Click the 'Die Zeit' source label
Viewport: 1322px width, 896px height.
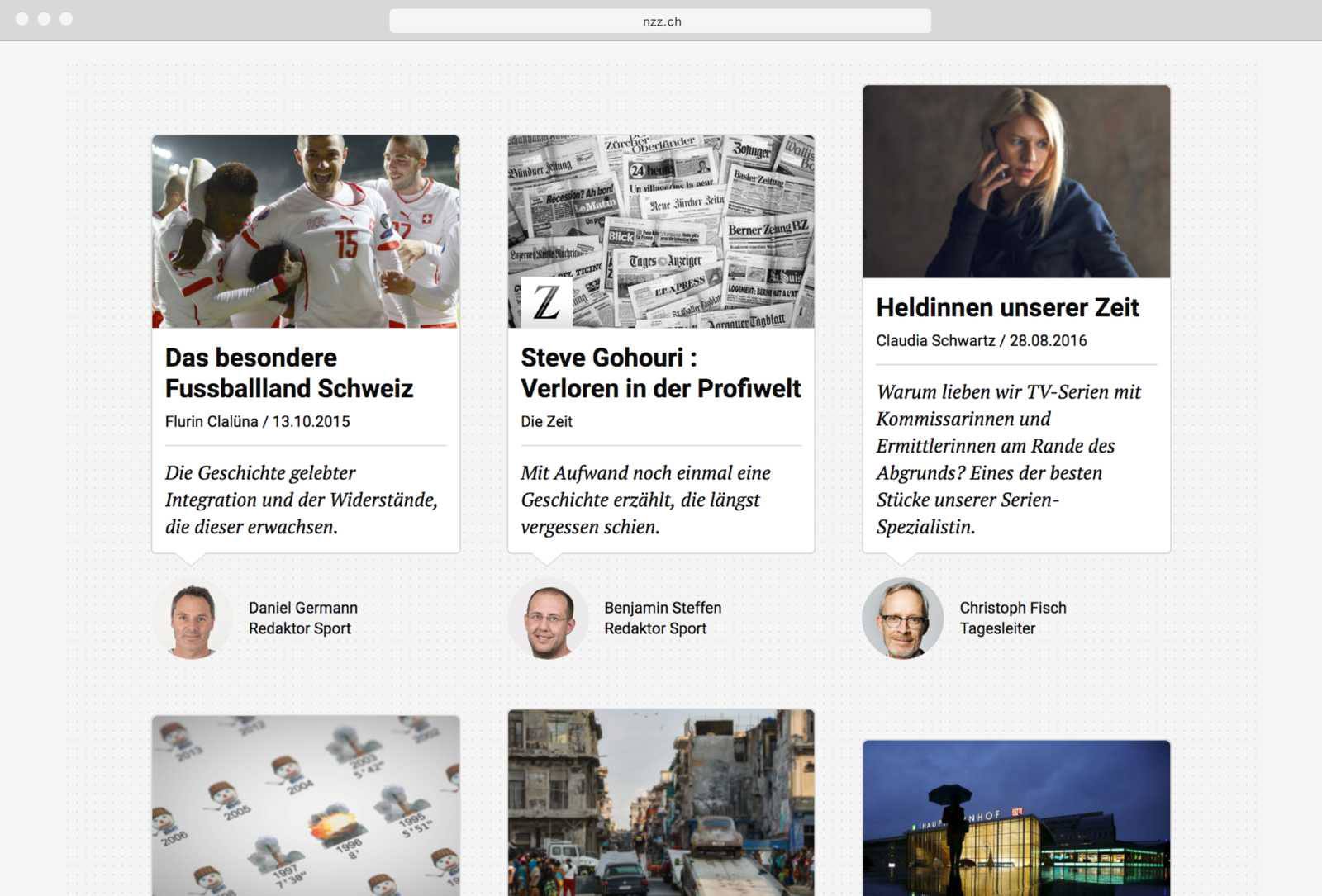coord(546,421)
